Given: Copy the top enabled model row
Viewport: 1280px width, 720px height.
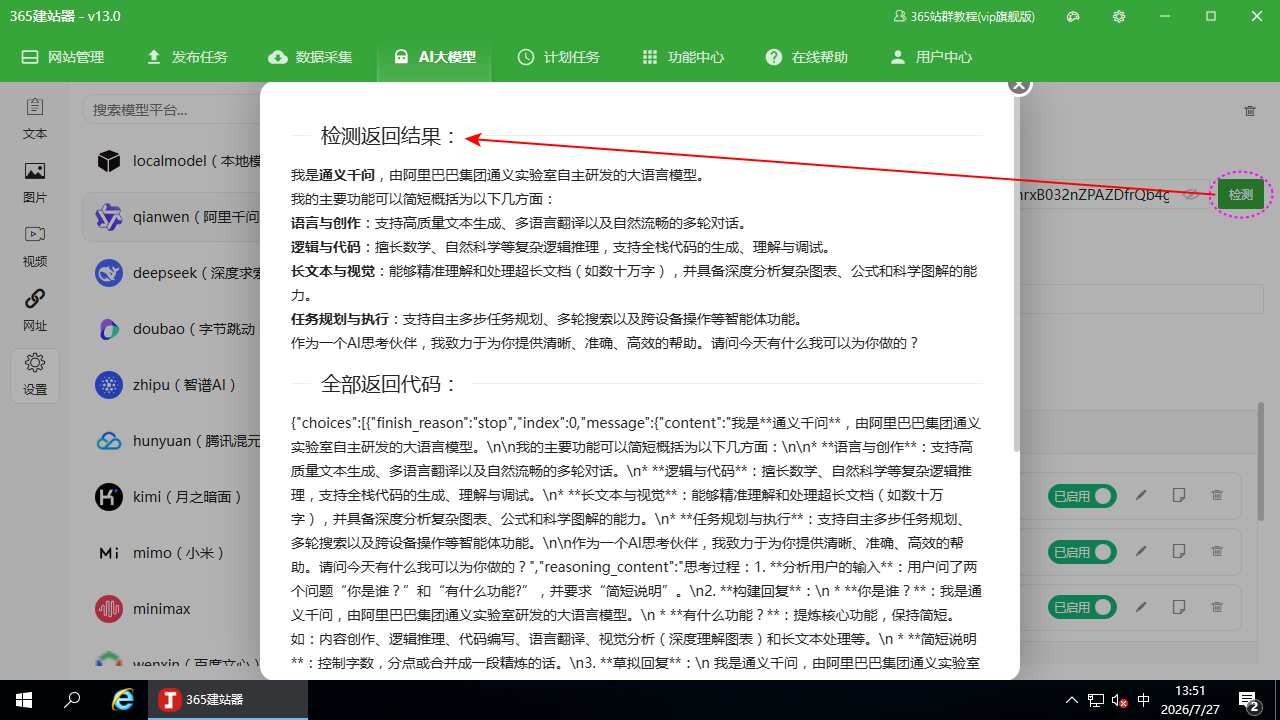Looking at the screenshot, I should 1179,495.
